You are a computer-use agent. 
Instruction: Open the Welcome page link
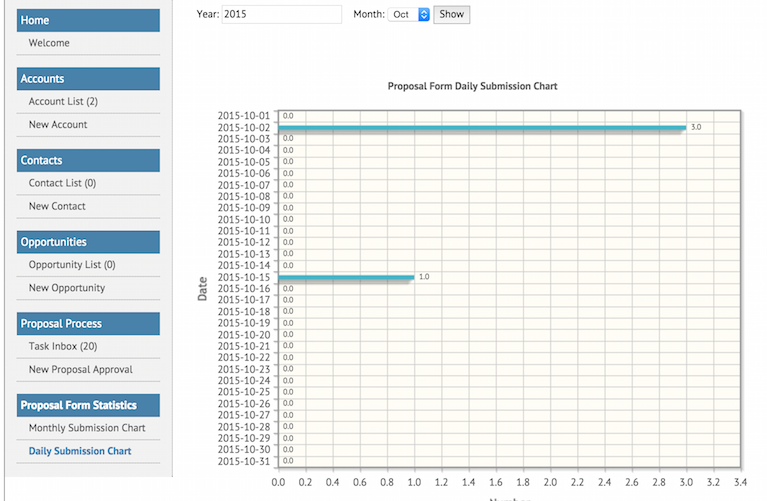[x=49, y=43]
